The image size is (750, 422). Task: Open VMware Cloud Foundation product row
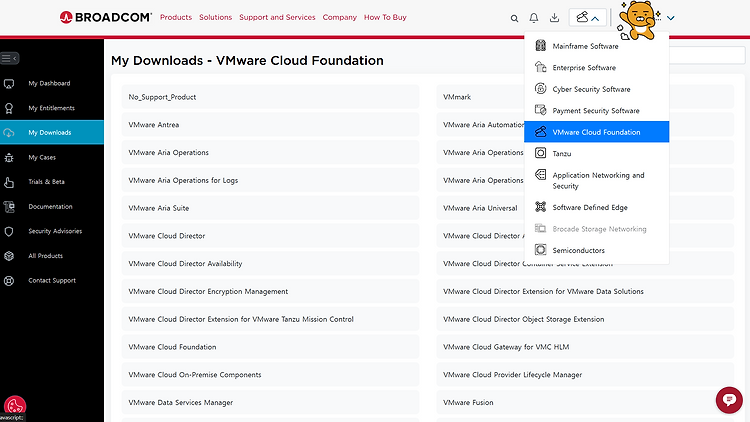pyautogui.click(x=270, y=346)
